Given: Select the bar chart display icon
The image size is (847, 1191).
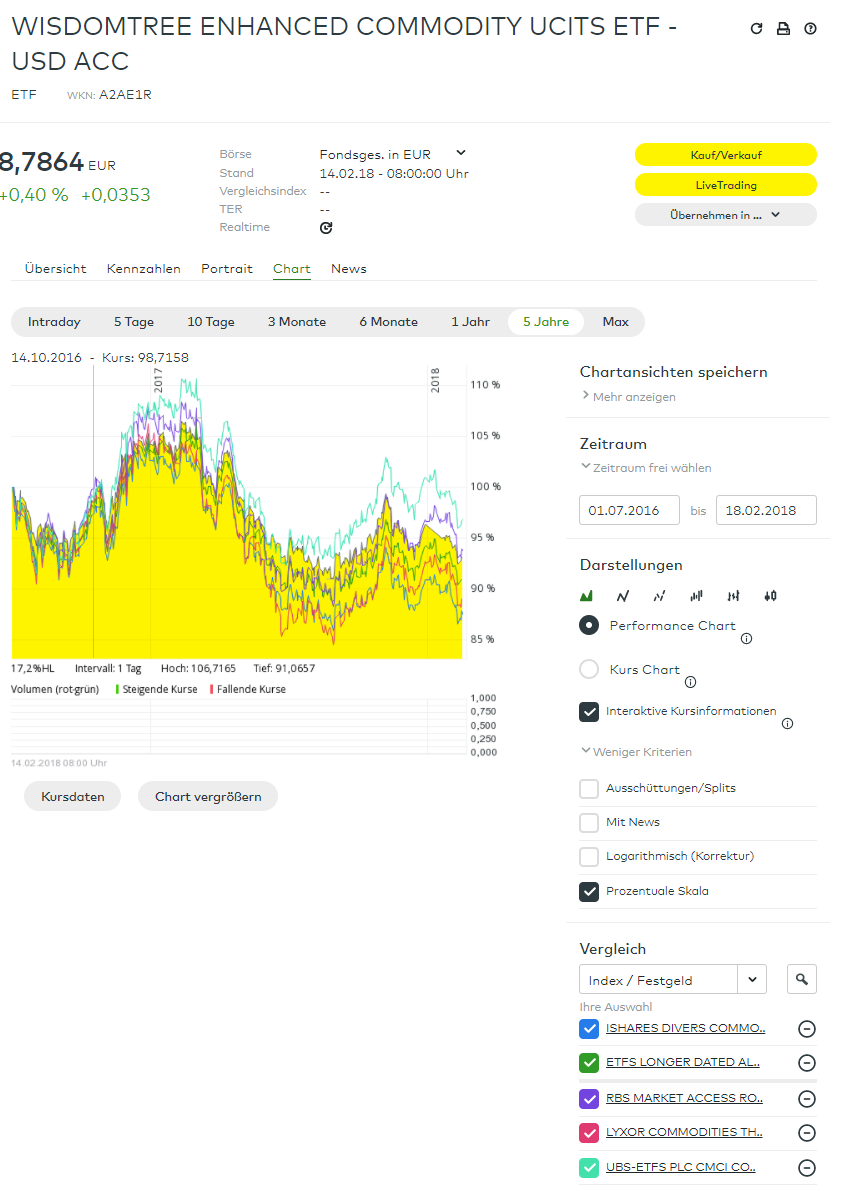Looking at the screenshot, I should (x=697, y=596).
